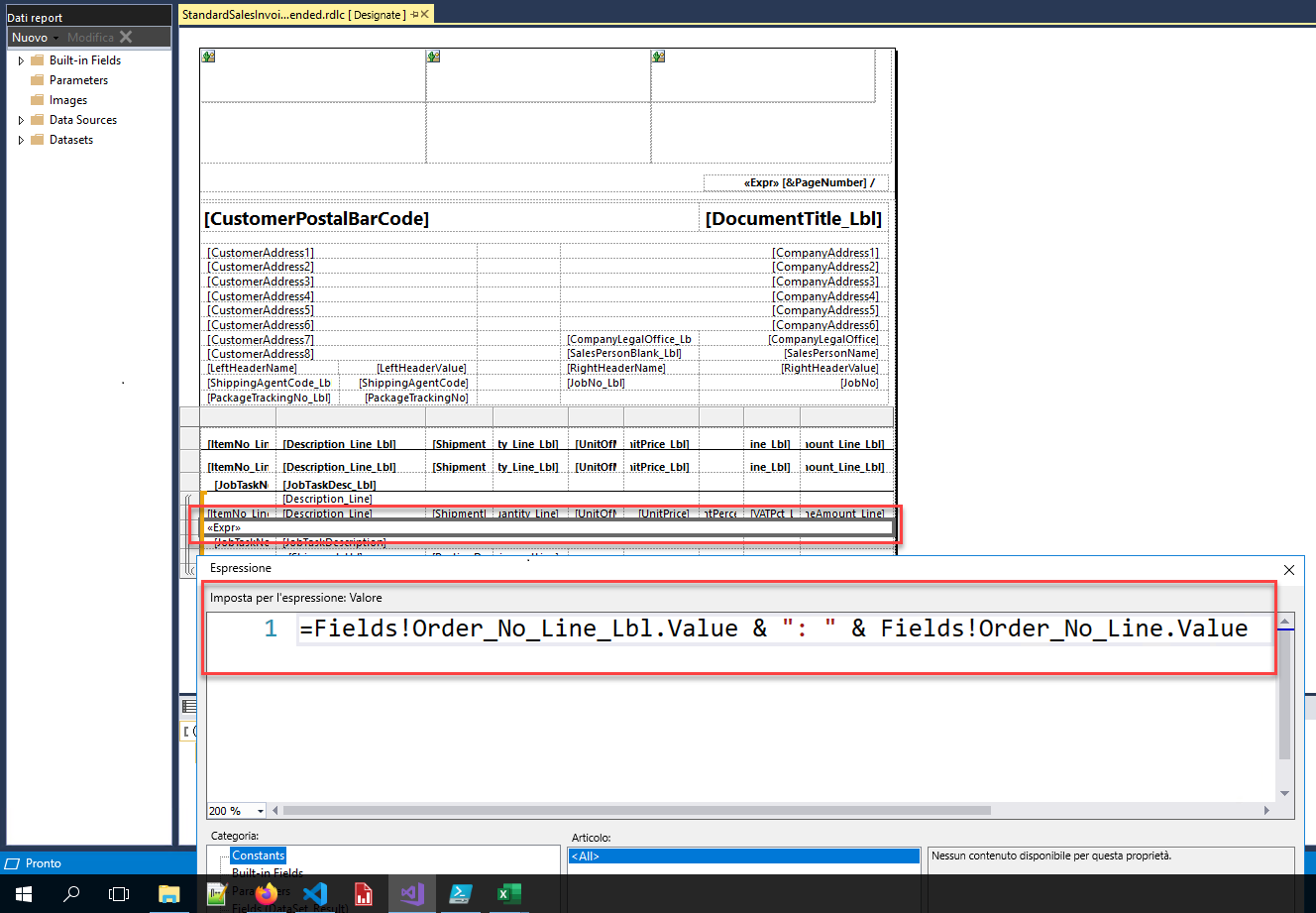Select the Visual Studio icon on the taskbar
1316x913 pixels.
tap(411, 894)
